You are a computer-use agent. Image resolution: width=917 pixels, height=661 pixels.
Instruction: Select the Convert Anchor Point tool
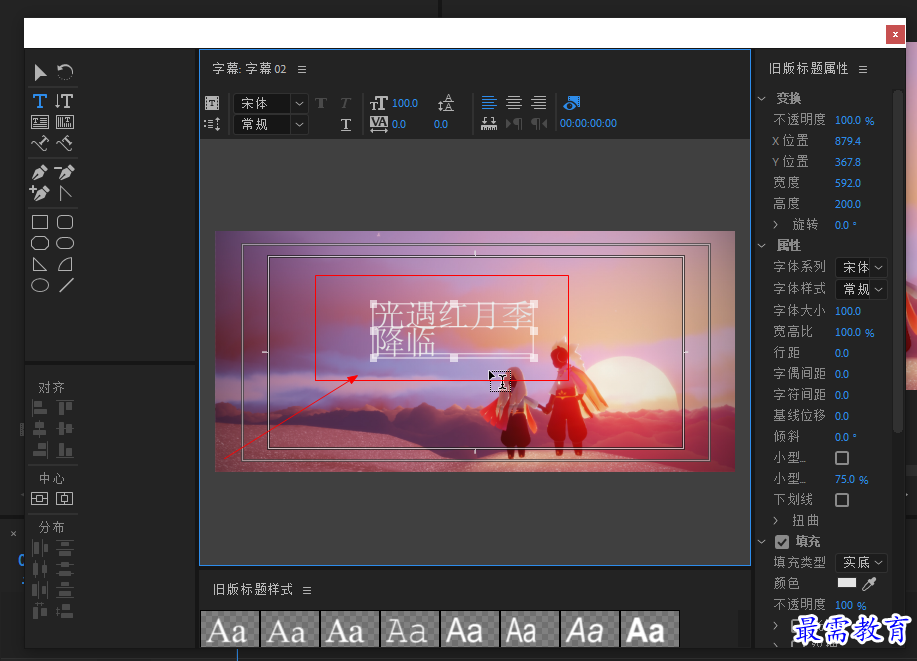[x=65, y=193]
